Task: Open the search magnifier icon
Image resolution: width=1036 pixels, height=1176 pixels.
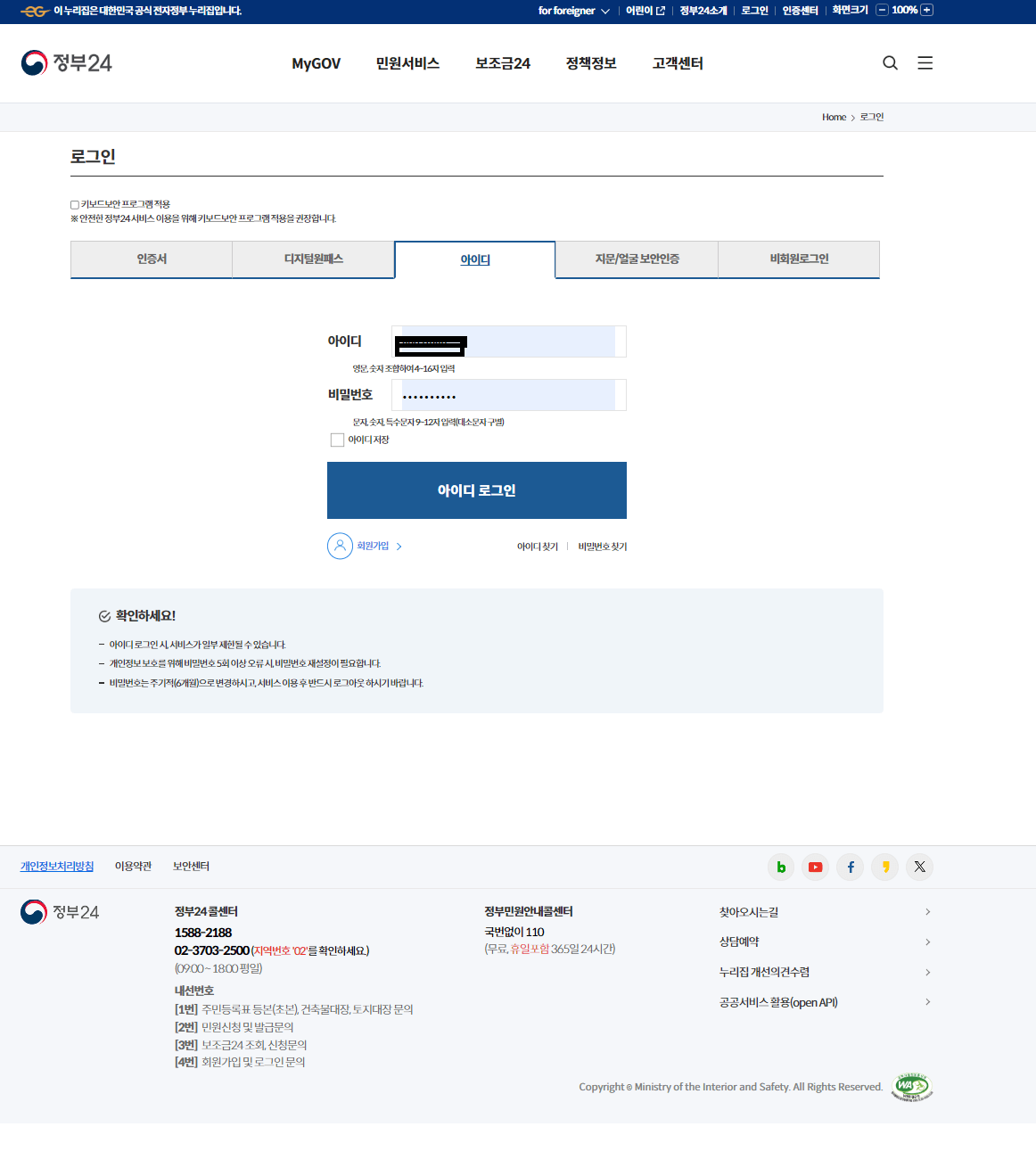Action: (890, 63)
